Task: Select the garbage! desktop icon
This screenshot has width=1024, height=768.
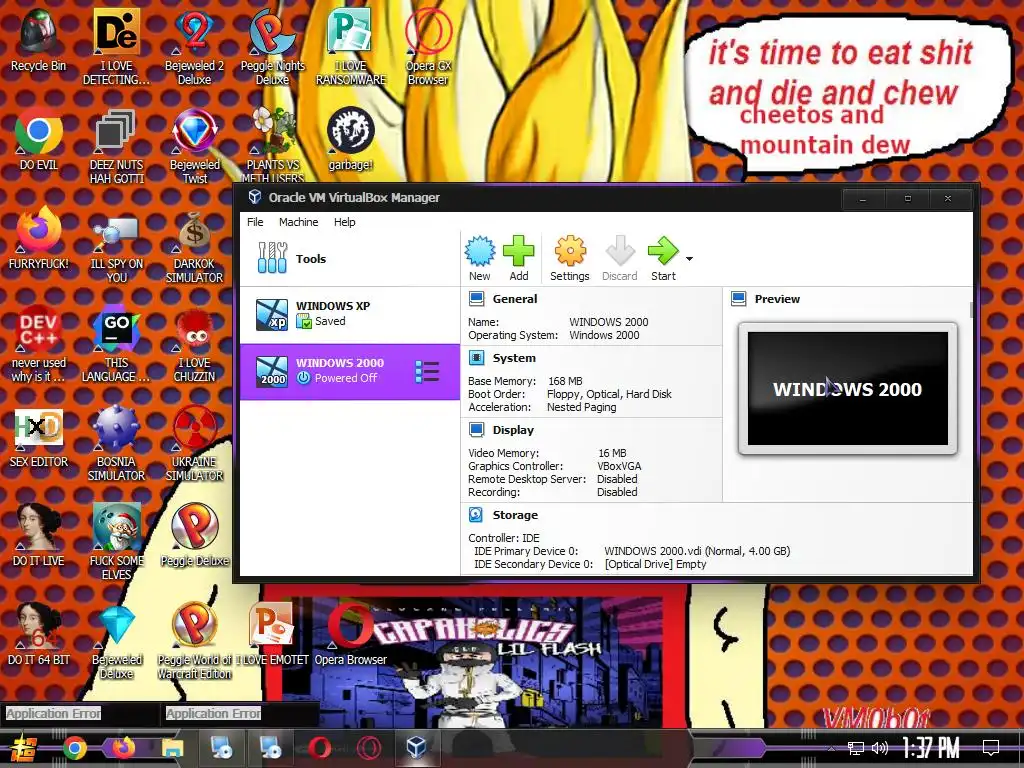Action: click(351, 138)
